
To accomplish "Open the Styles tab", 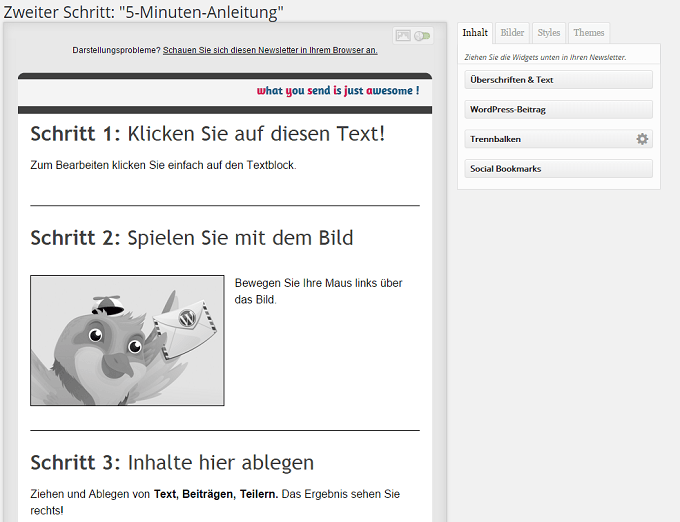I will 549,33.
